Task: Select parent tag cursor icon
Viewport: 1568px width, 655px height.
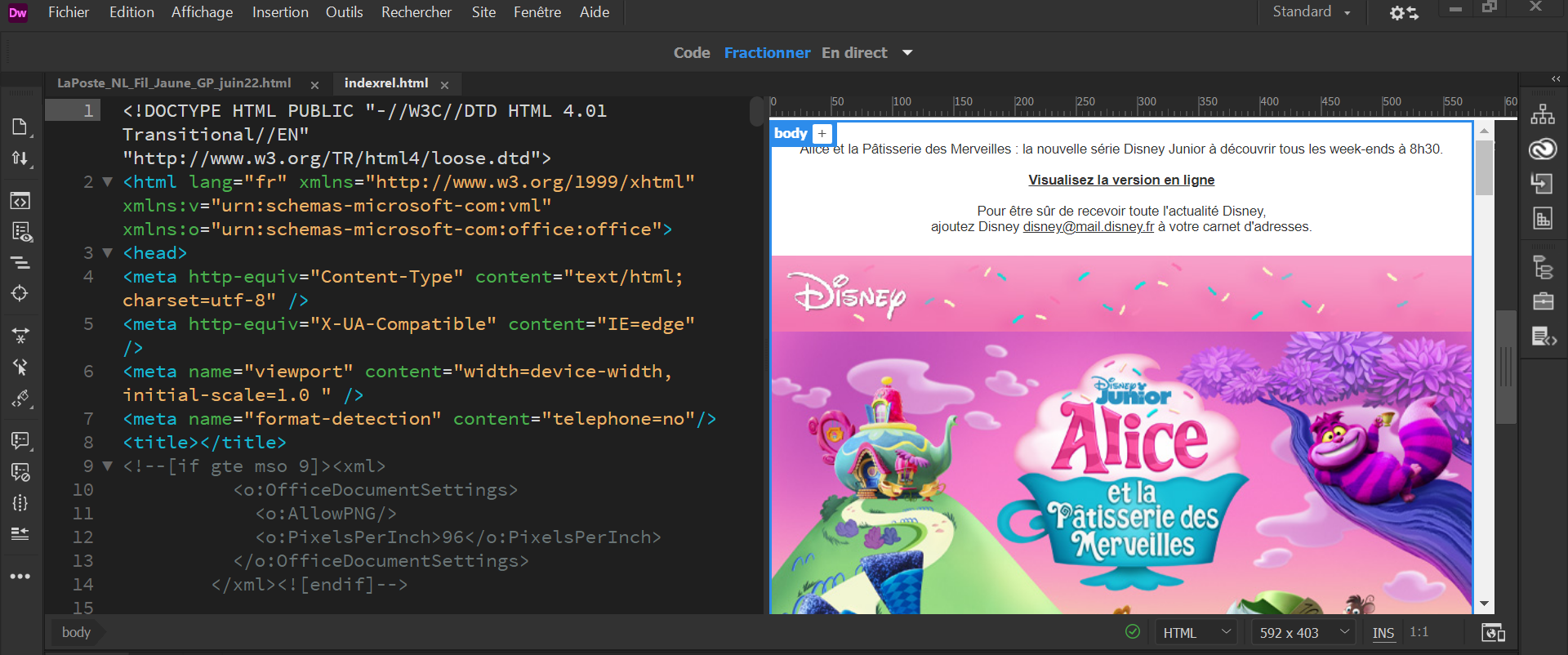Action: (x=20, y=367)
